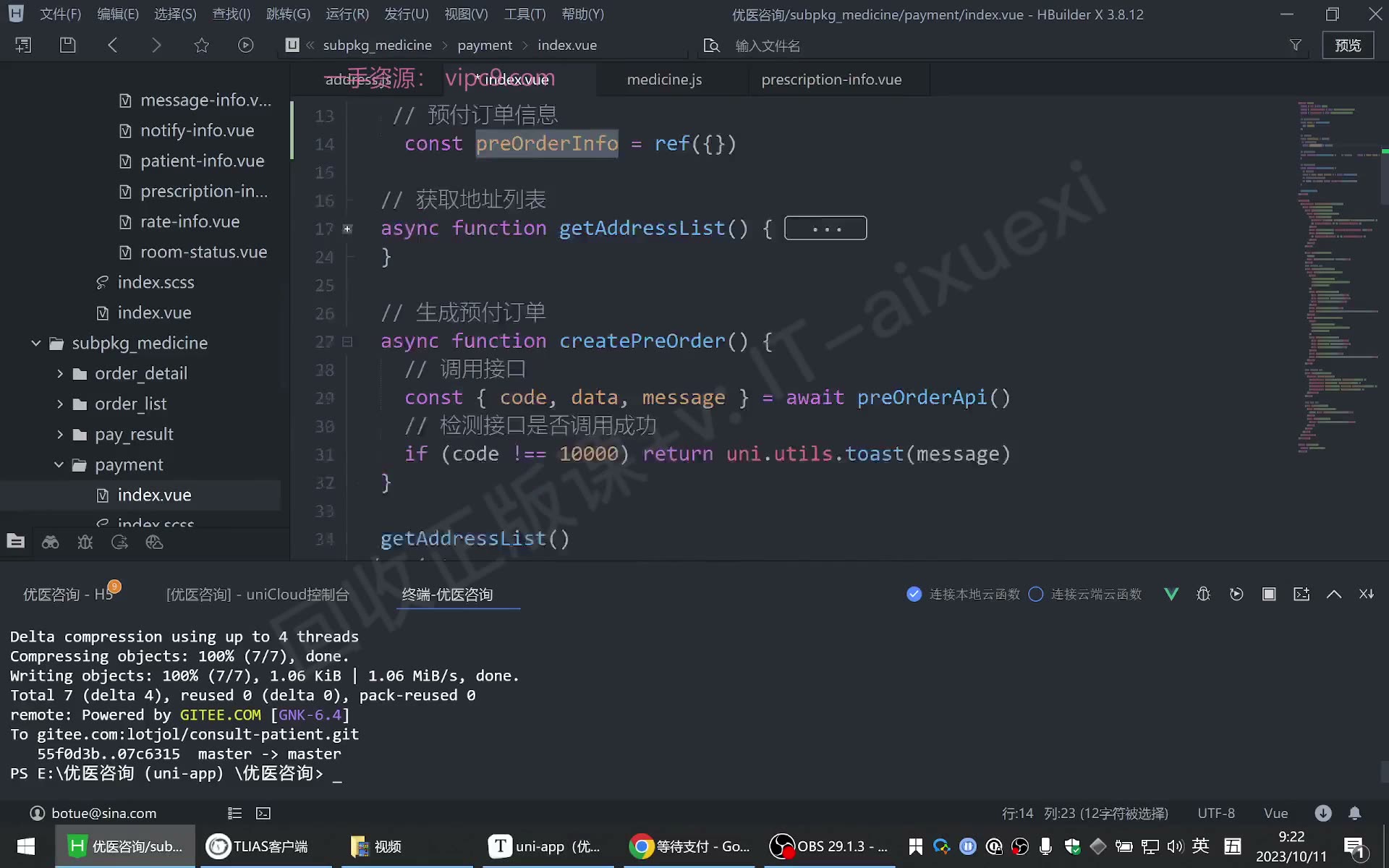Viewport: 1389px width, 868px height.
Task: Expand the order_detail folder
Action: pos(60,373)
